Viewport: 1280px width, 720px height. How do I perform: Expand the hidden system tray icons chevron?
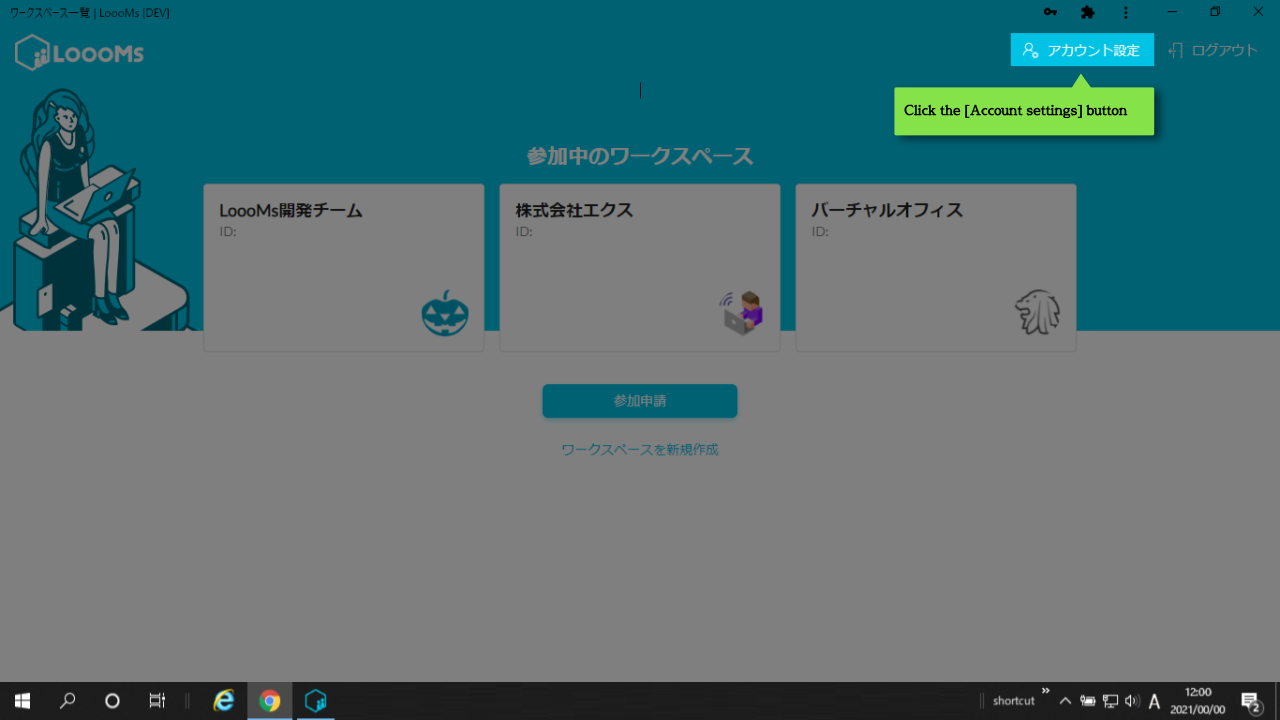1065,701
